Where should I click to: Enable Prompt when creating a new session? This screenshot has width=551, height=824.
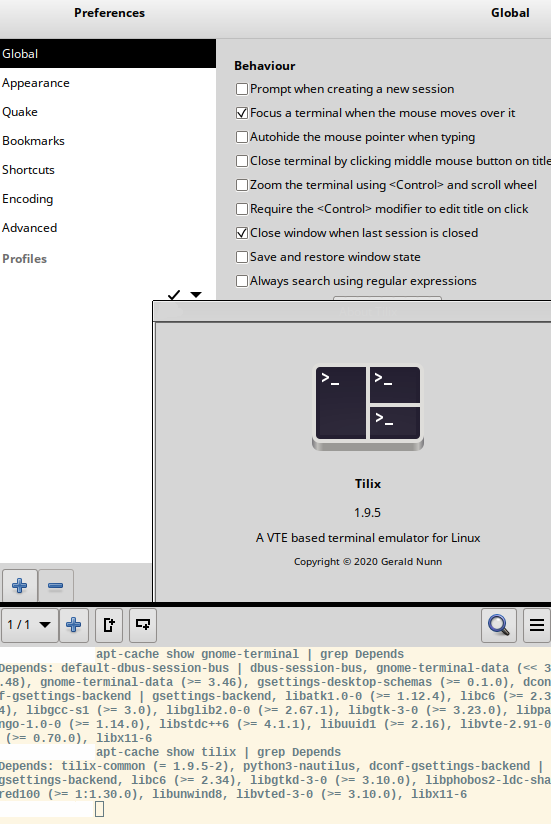[242, 89]
